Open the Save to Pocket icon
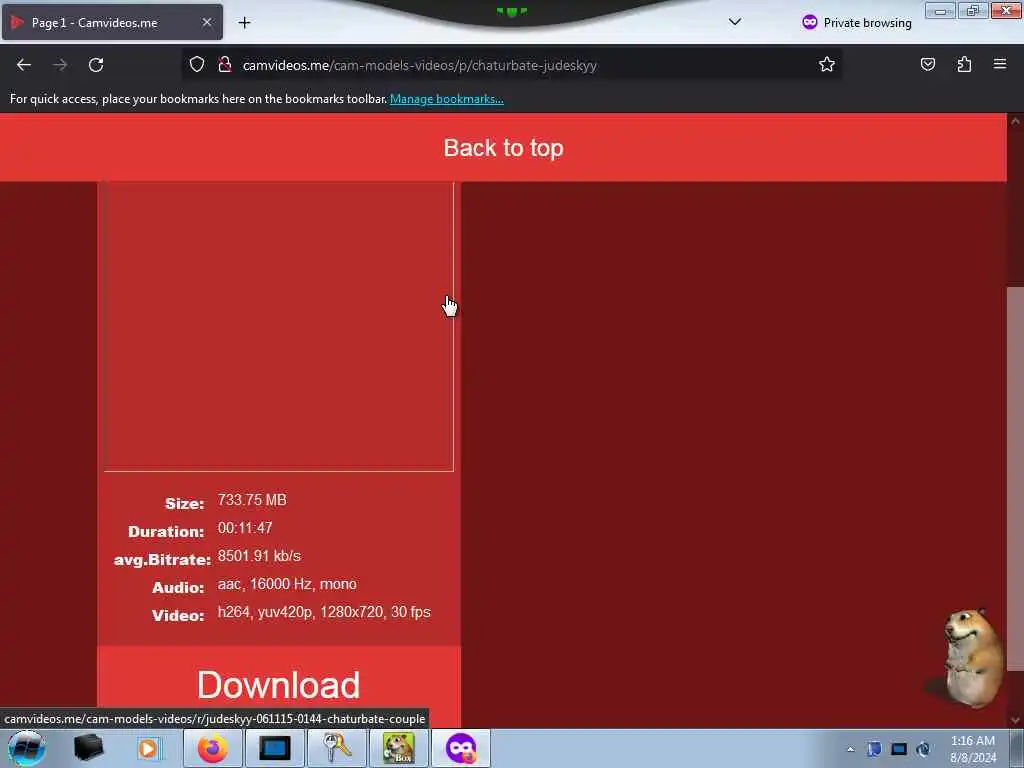 click(927, 65)
